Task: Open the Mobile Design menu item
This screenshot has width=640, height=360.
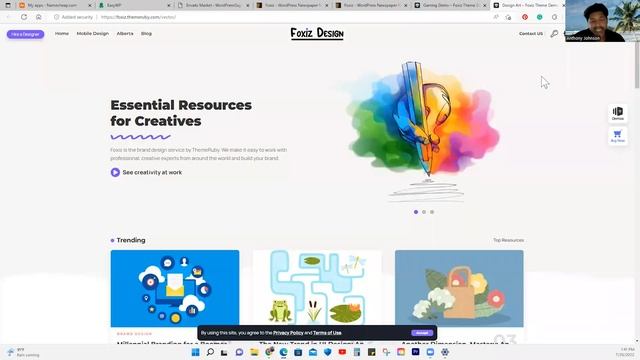Action: 93,33
